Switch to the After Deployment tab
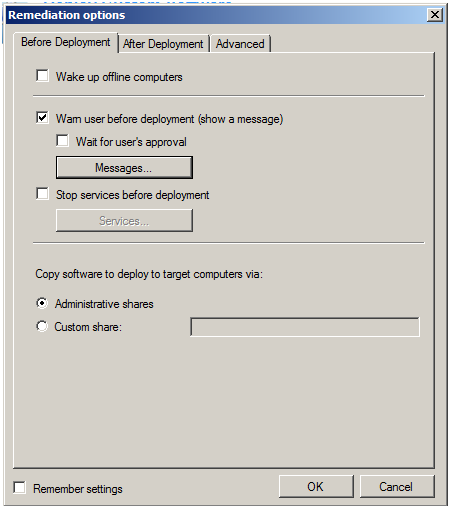Viewport: 453px width, 511px height. point(163,44)
